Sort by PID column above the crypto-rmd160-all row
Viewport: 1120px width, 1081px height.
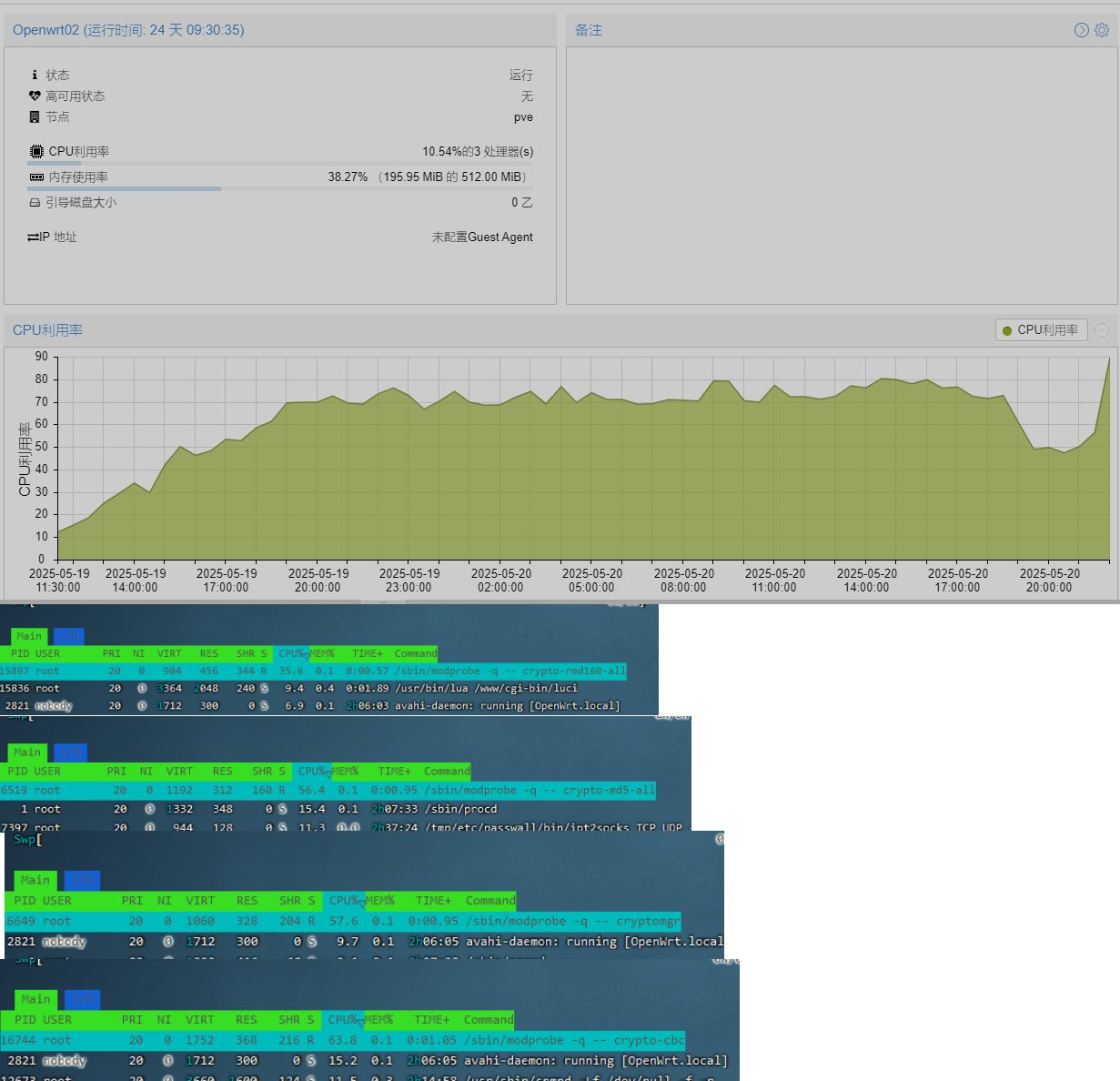point(20,653)
